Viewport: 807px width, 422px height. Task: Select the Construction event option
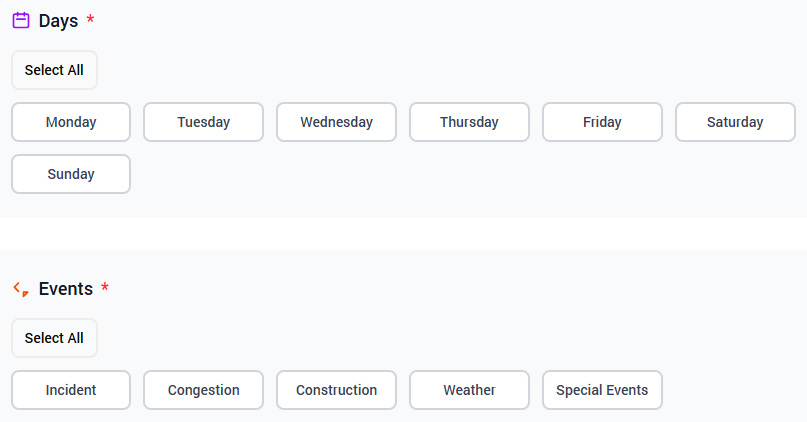(336, 390)
